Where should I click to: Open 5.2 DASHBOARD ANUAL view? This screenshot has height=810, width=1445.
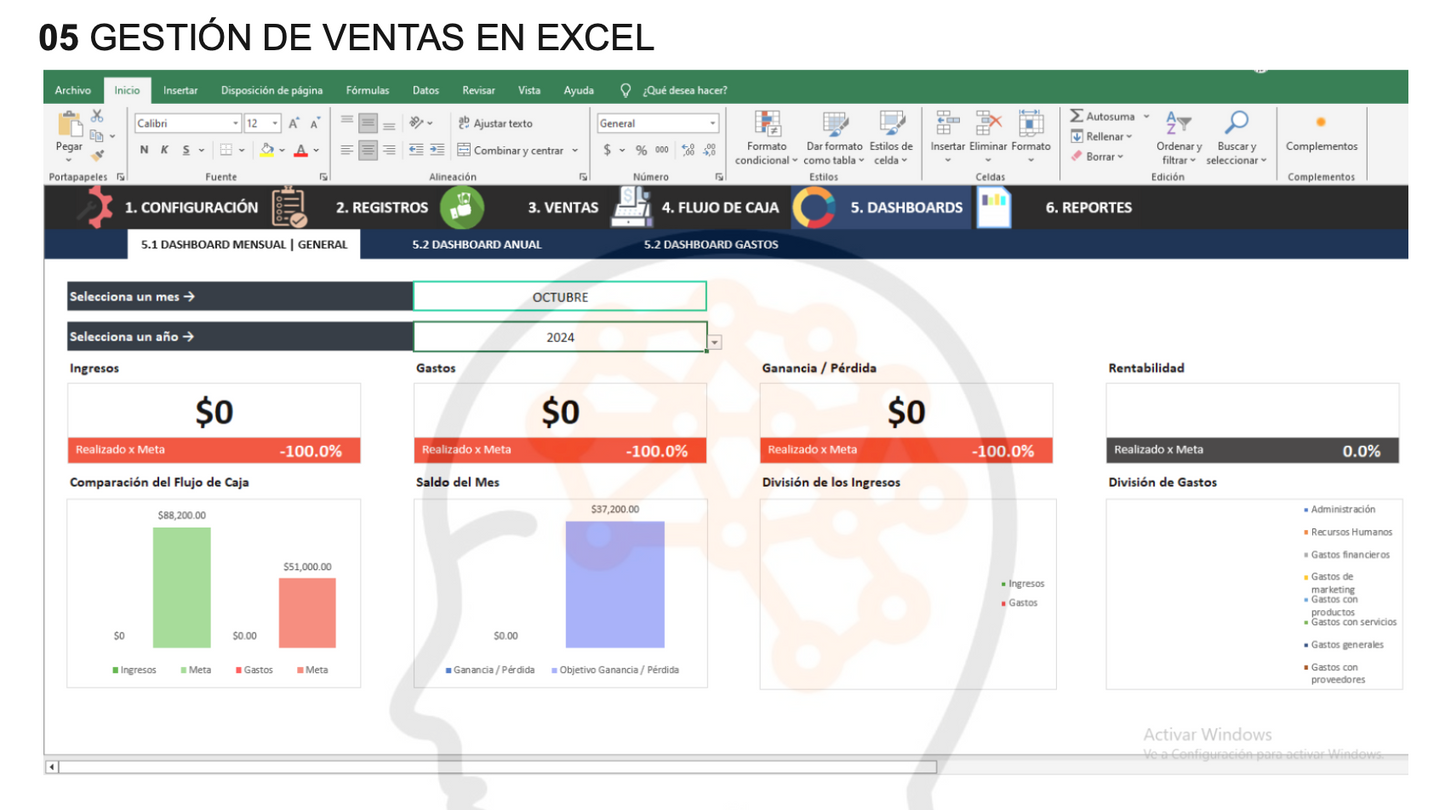[477, 244]
